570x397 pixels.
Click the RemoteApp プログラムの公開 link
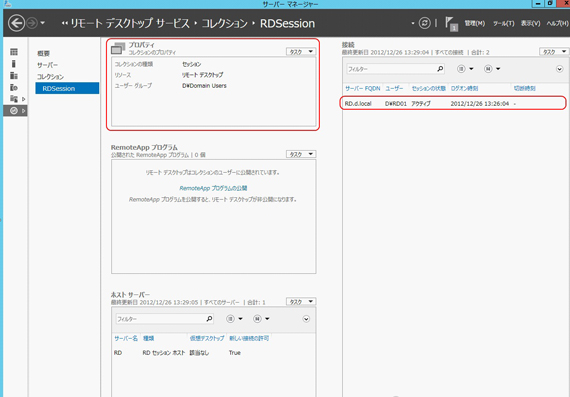[213, 188]
